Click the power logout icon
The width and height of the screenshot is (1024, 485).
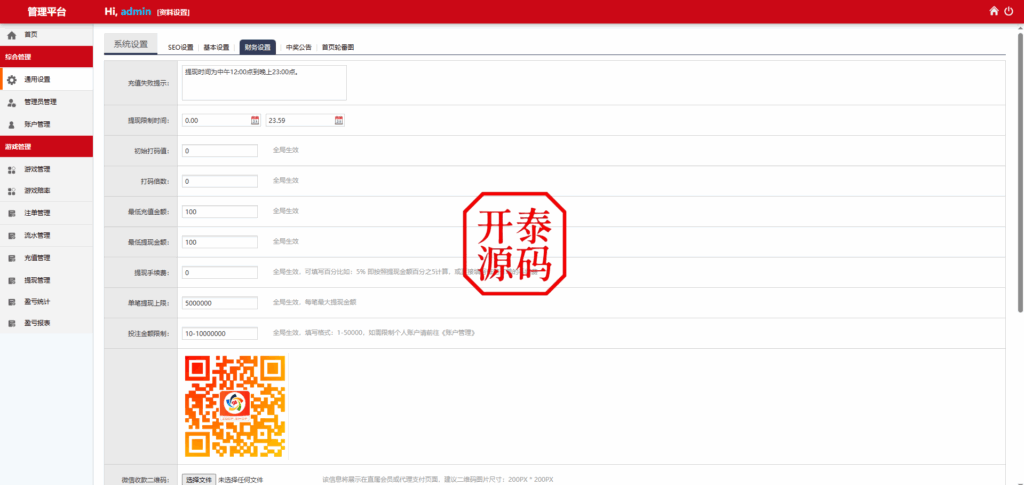[x=1009, y=11]
